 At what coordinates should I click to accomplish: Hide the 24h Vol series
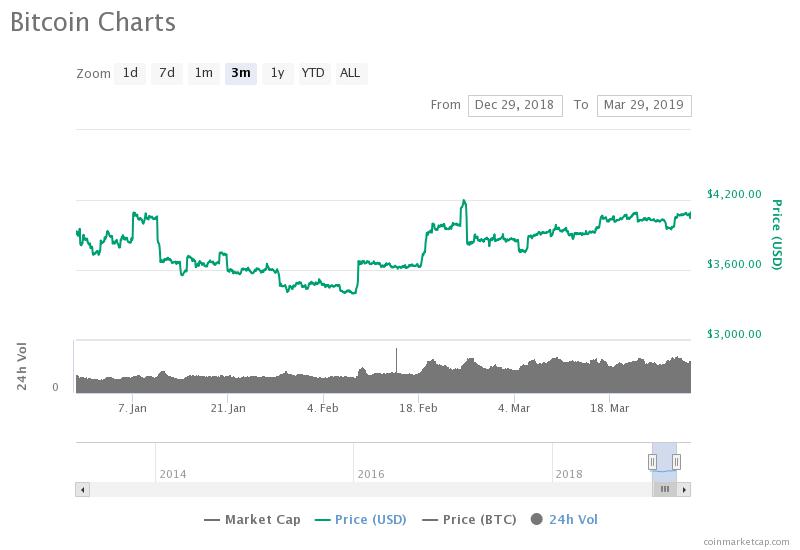pyautogui.click(x=564, y=519)
